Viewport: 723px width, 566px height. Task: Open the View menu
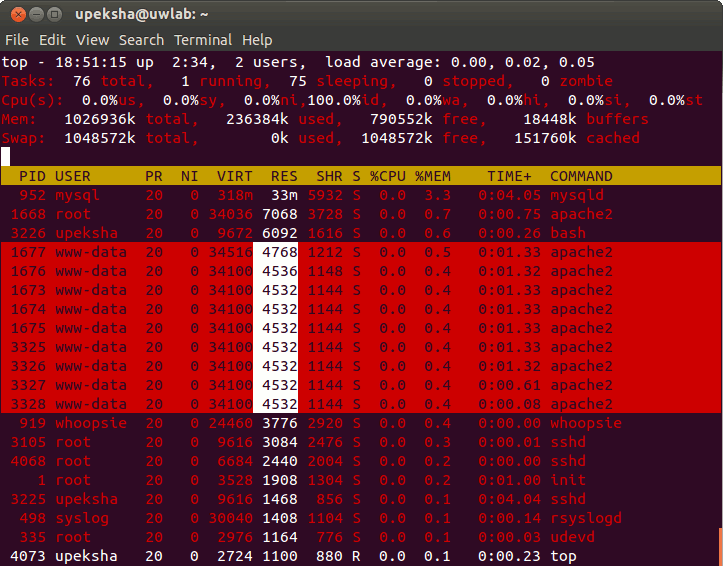(92, 40)
